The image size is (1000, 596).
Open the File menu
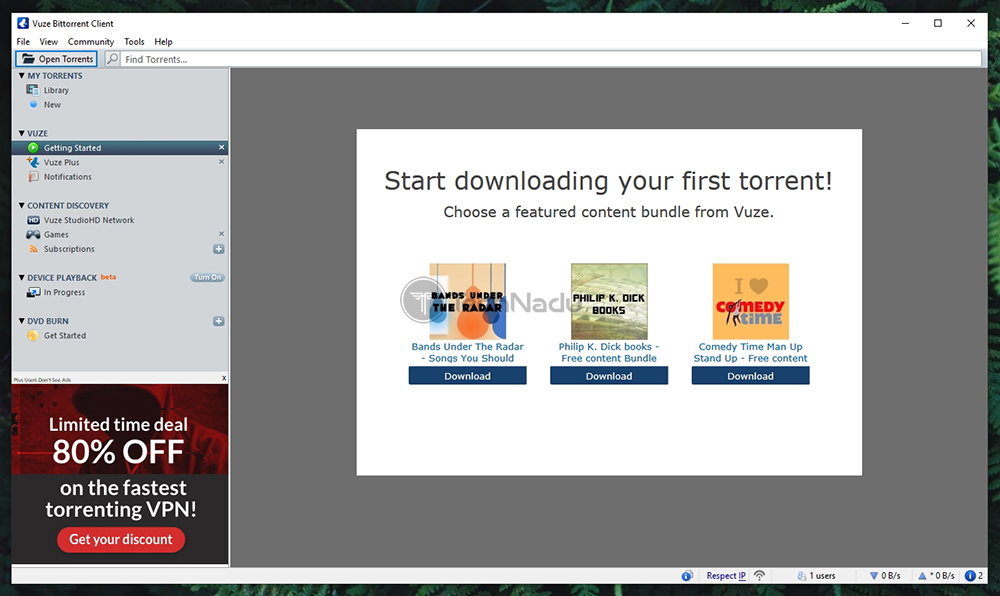(23, 41)
